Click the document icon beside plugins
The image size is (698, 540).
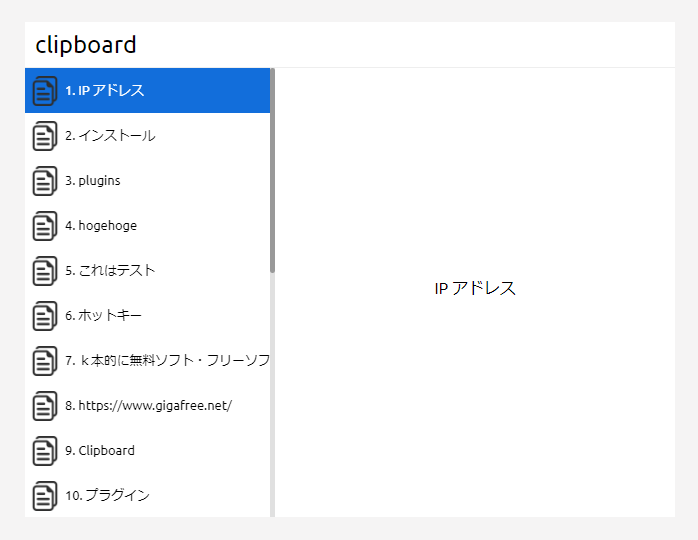[45, 181]
